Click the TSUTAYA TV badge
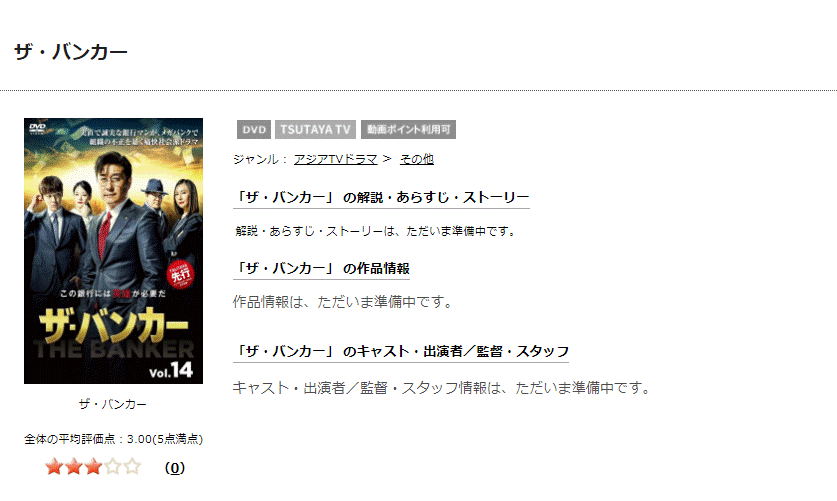837x501 pixels. click(x=315, y=130)
